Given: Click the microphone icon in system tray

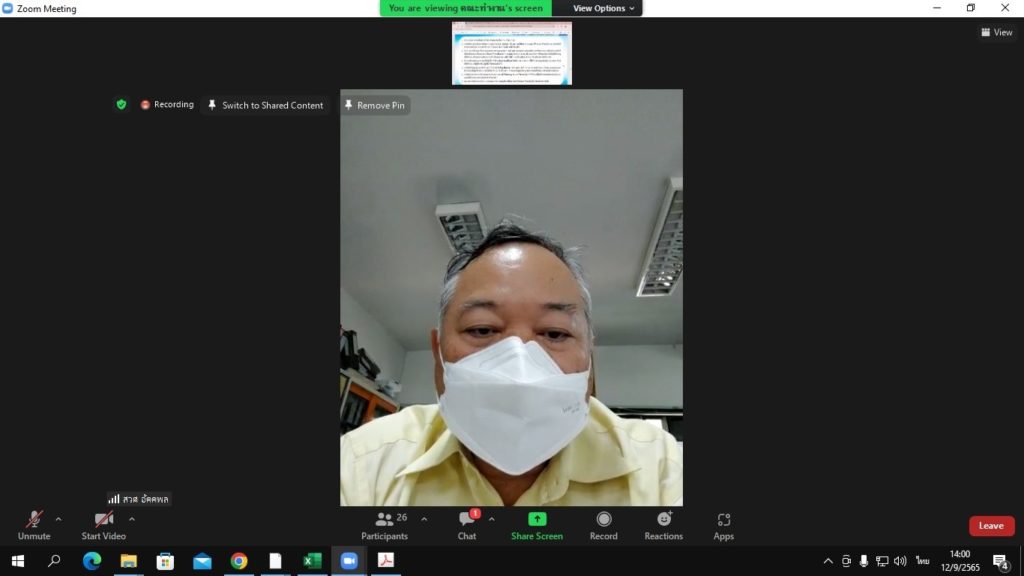Looking at the screenshot, I should pyautogui.click(x=864, y=561).
